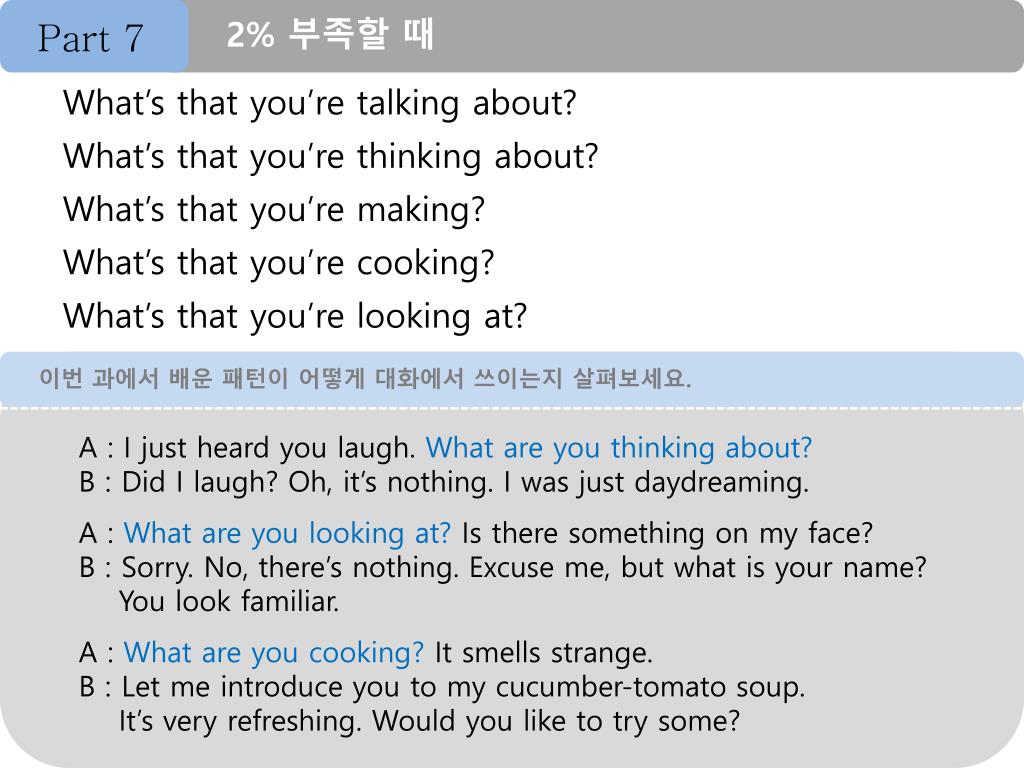The height and width of the screenshot is (768, 1024).
Task: Click the reply "Did I laugh? Oh, it's nothing."
Action: [x=308, y=482]
